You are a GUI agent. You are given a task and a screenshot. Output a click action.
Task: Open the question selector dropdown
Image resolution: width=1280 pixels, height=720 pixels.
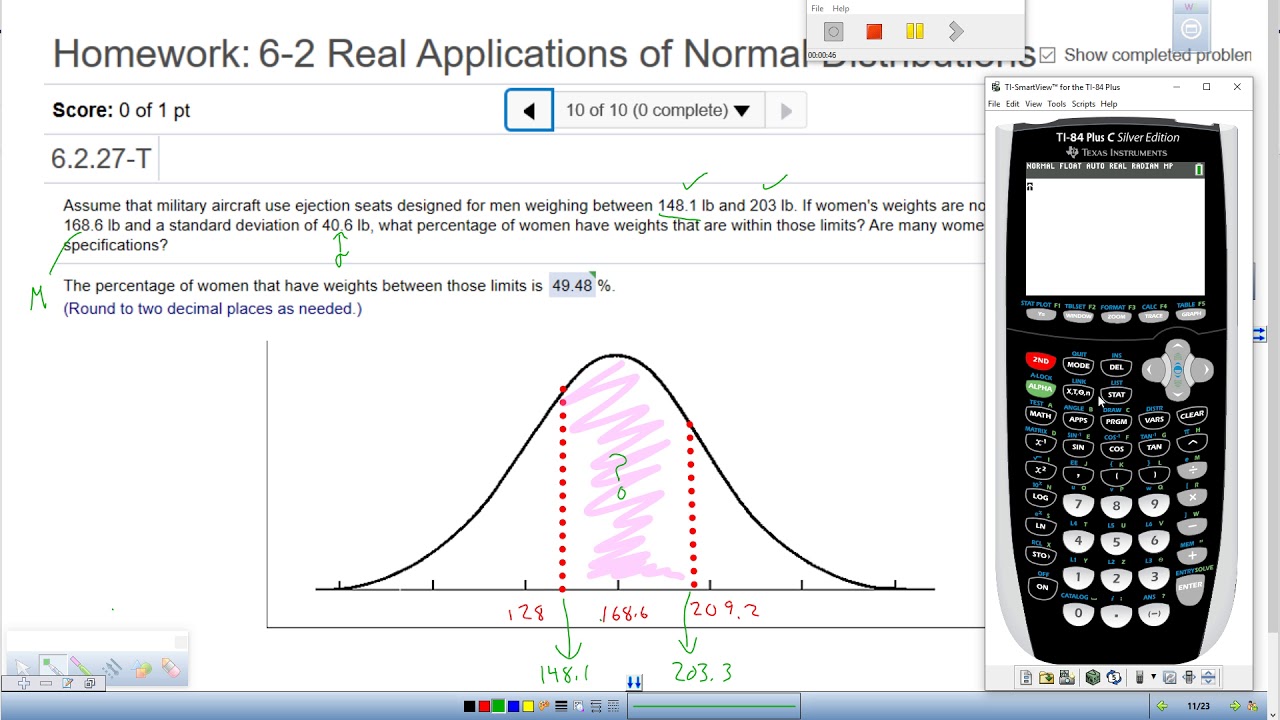[x=657, y=110]
